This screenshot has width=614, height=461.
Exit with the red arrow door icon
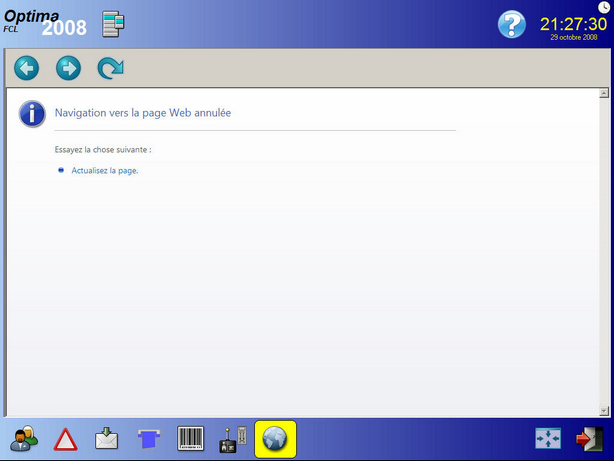tap(589, 439)
